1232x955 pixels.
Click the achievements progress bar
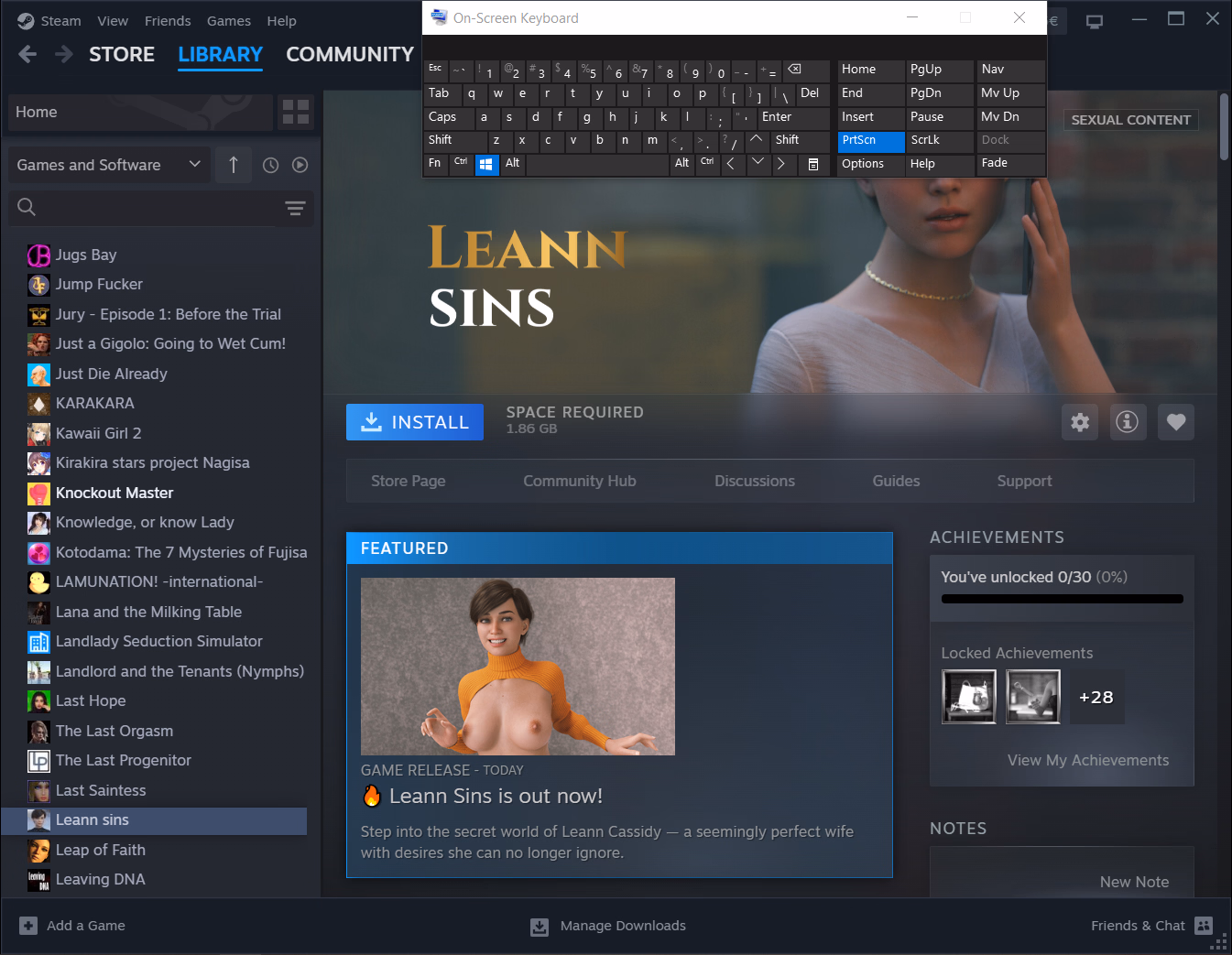point(1063,599)
